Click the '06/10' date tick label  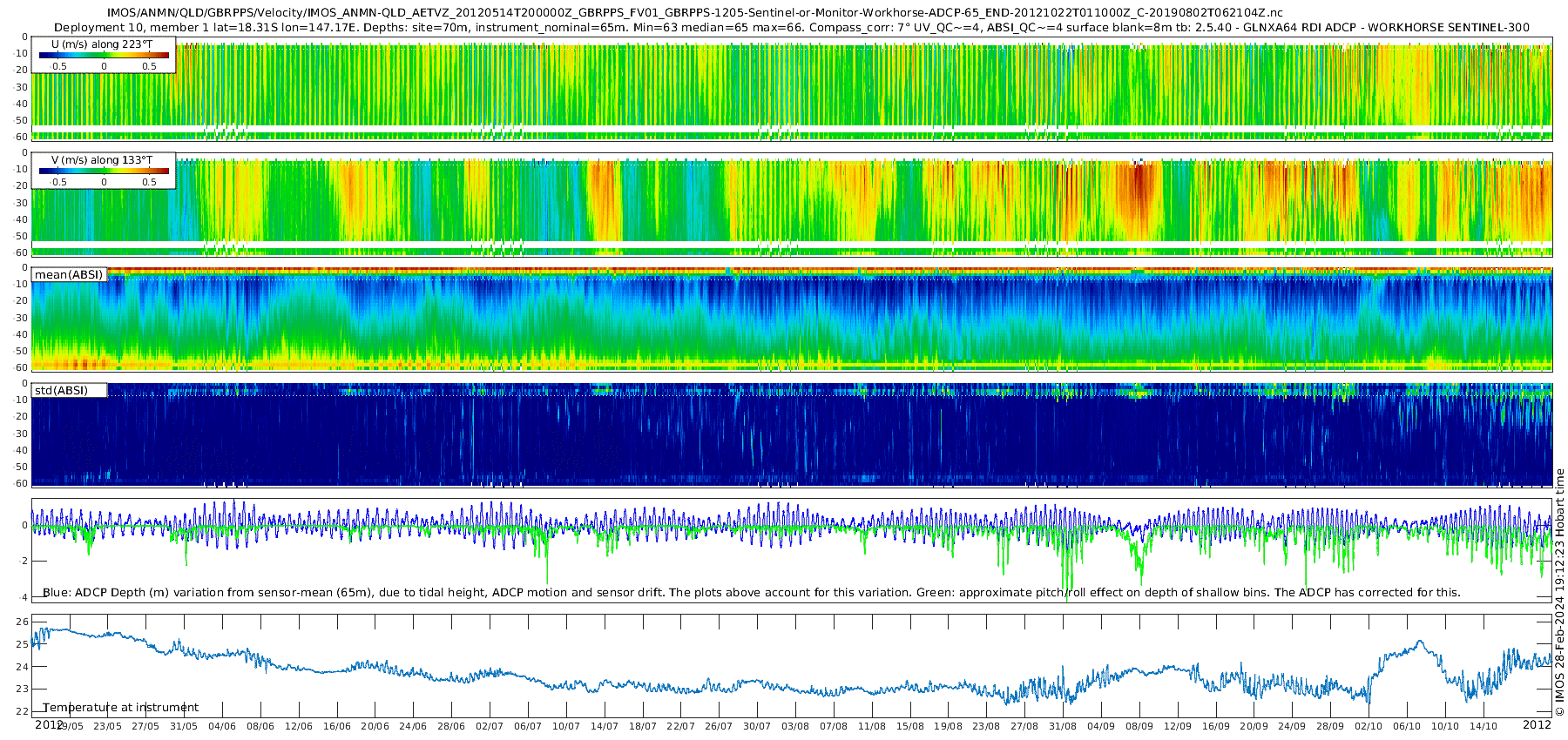pos(1407,726)
